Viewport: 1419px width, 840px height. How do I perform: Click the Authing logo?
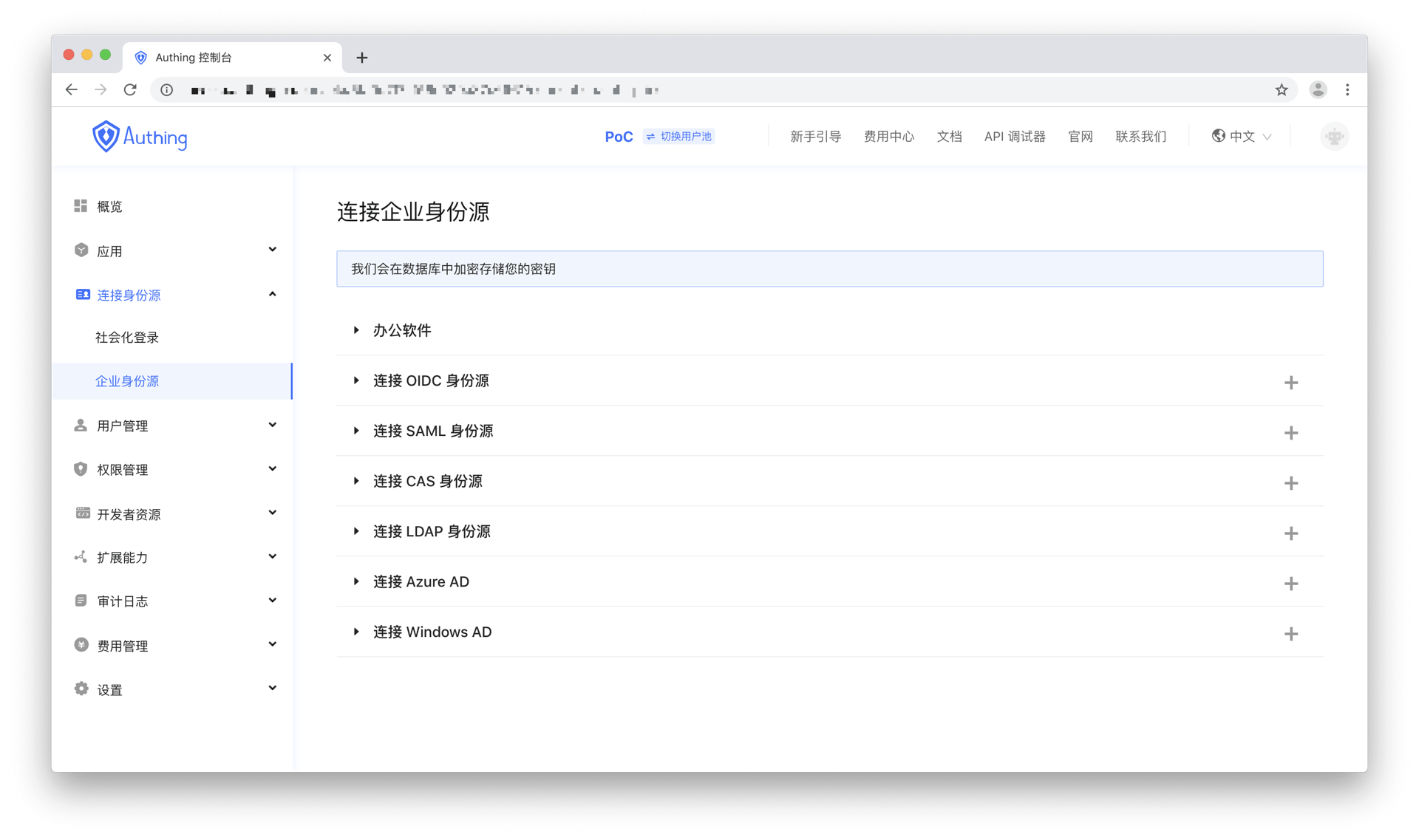(140, 137)
